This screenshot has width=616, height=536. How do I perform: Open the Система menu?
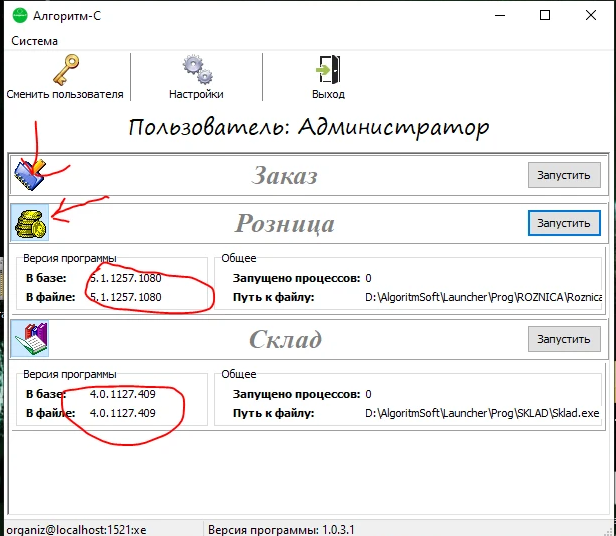point(35,41)
